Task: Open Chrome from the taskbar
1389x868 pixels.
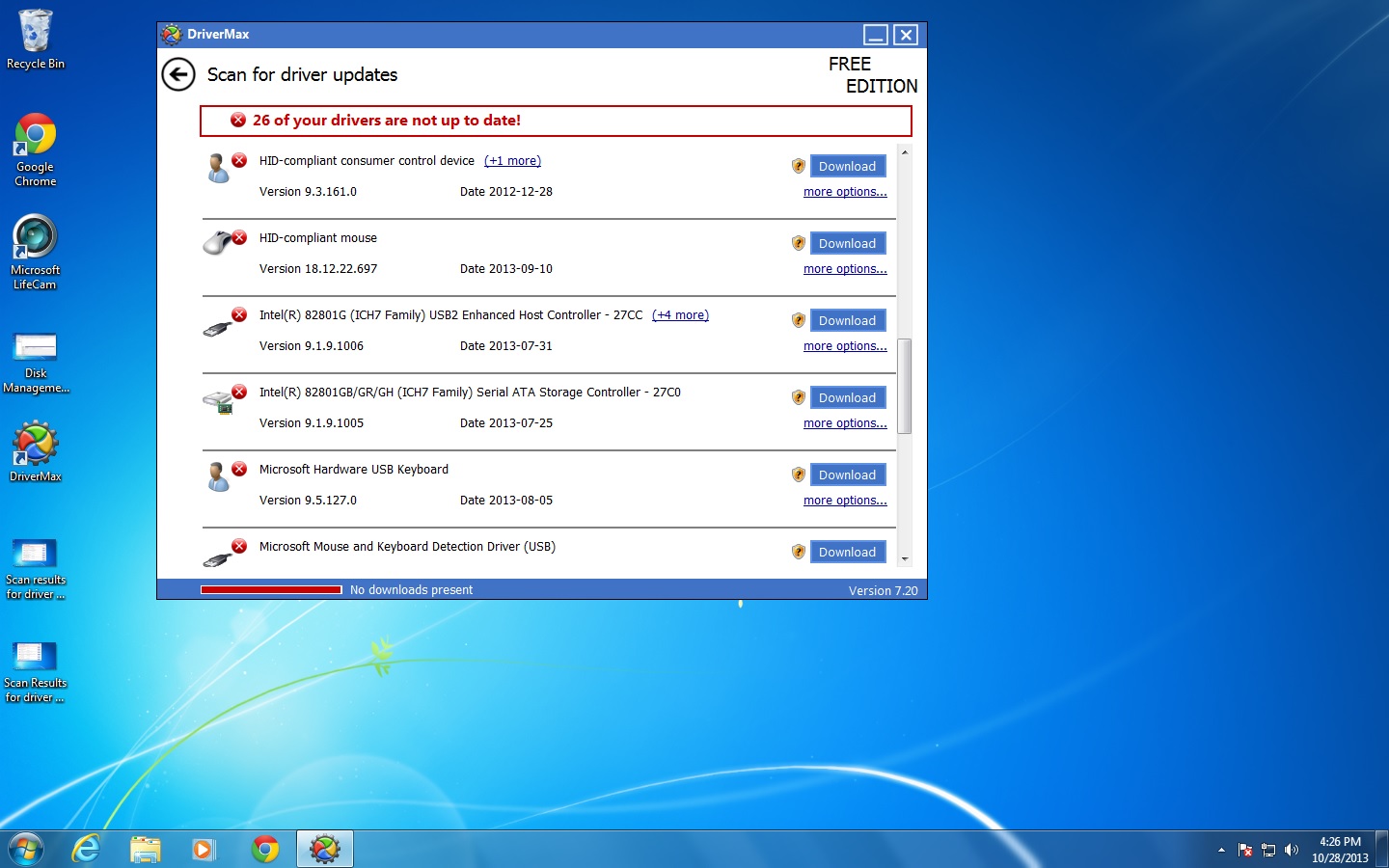Action: click(x=265, y=849)
